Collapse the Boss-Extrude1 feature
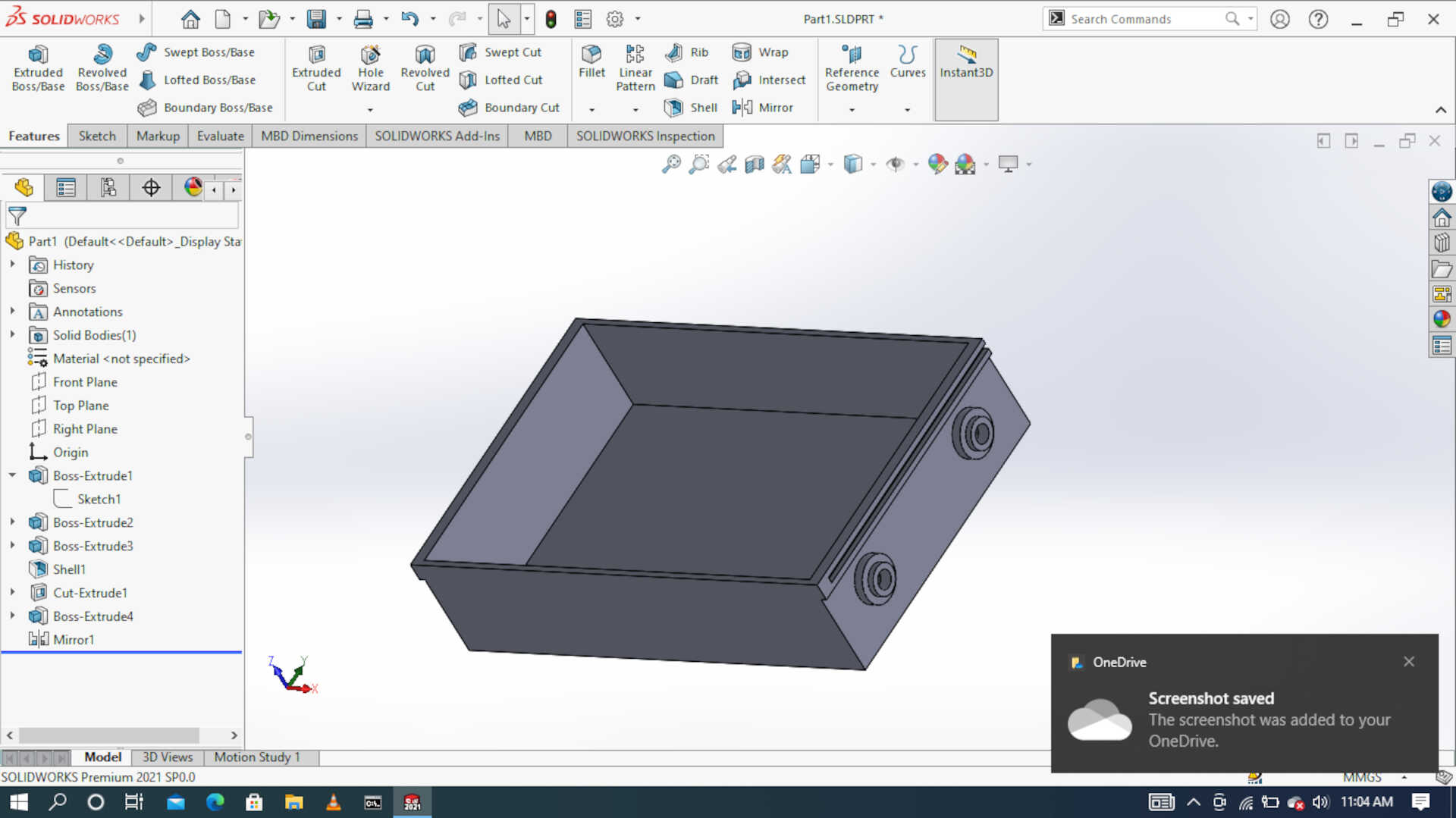1456x818 pixels. [x=12, y=475]
